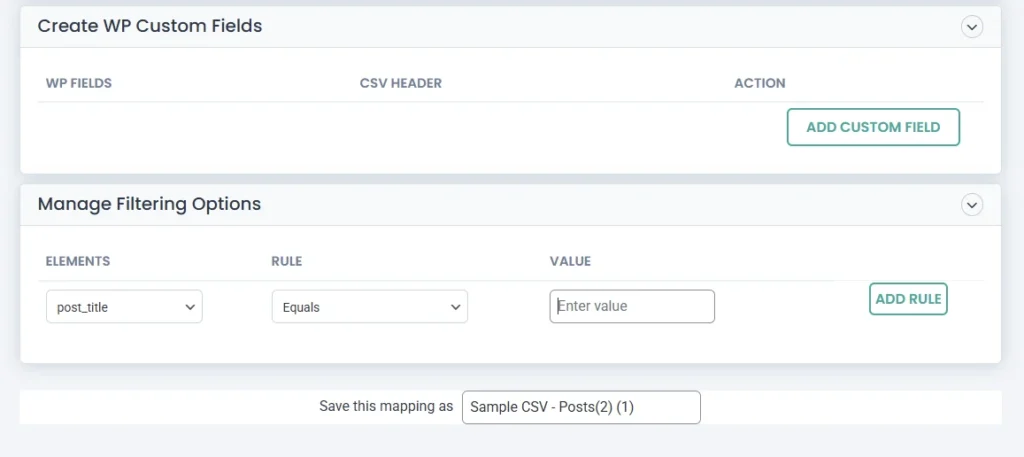
Task: Select the CSV HEADER column header
Action: coord(400,83)
